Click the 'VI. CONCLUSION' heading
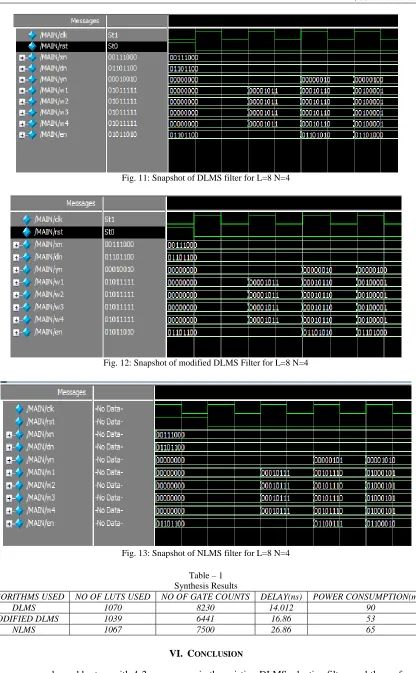Image resolution: width=416 pixels, height=673 pixels. 206,654
